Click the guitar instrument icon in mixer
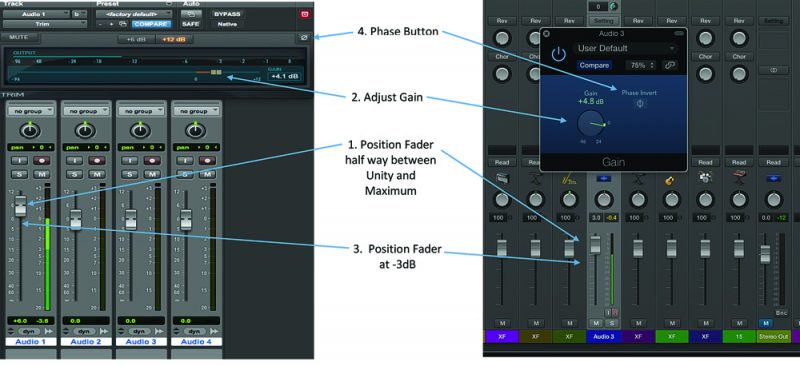 pyautogui.click(x=671, y=180)
